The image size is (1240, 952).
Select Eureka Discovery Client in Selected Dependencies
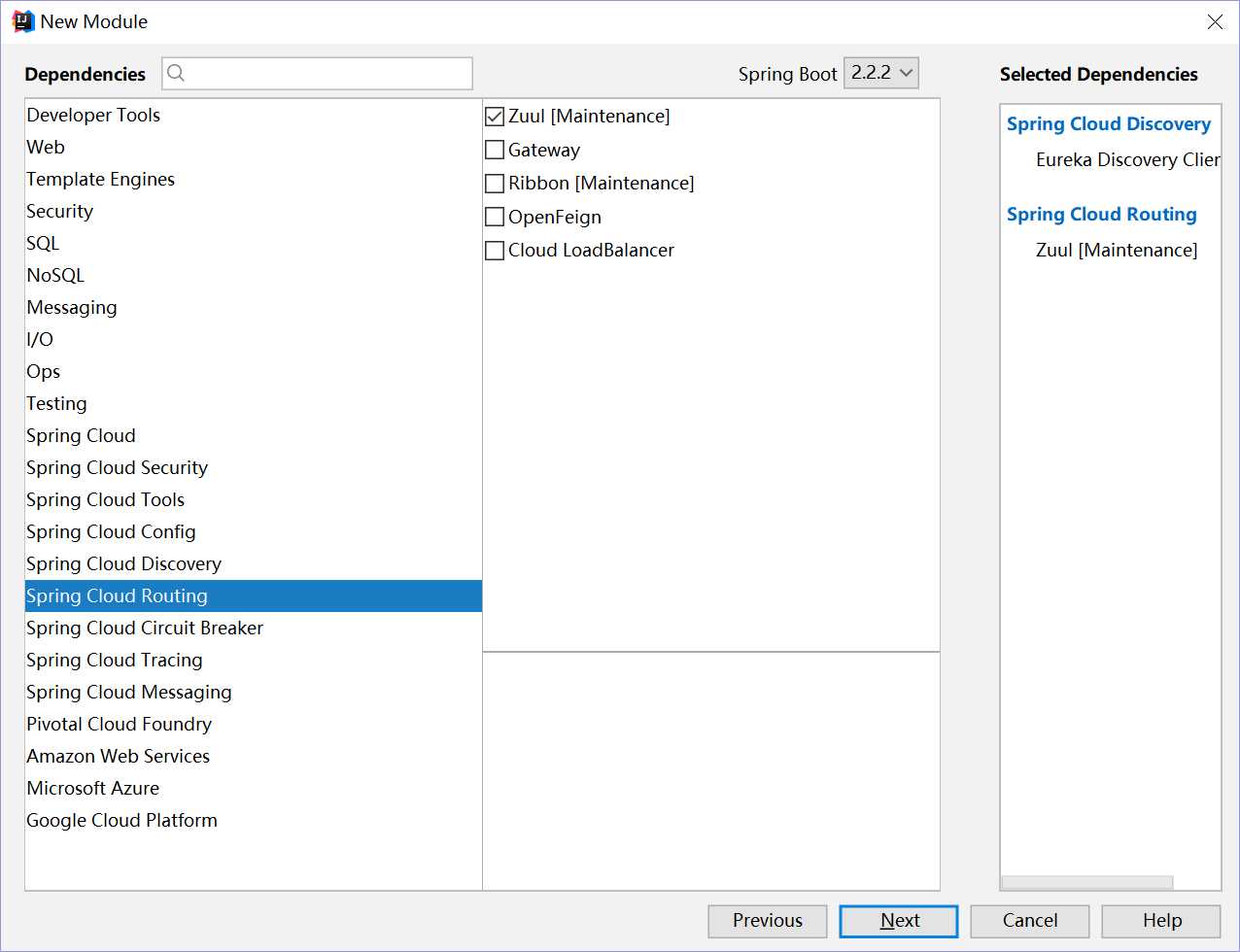coord(1127,160)
